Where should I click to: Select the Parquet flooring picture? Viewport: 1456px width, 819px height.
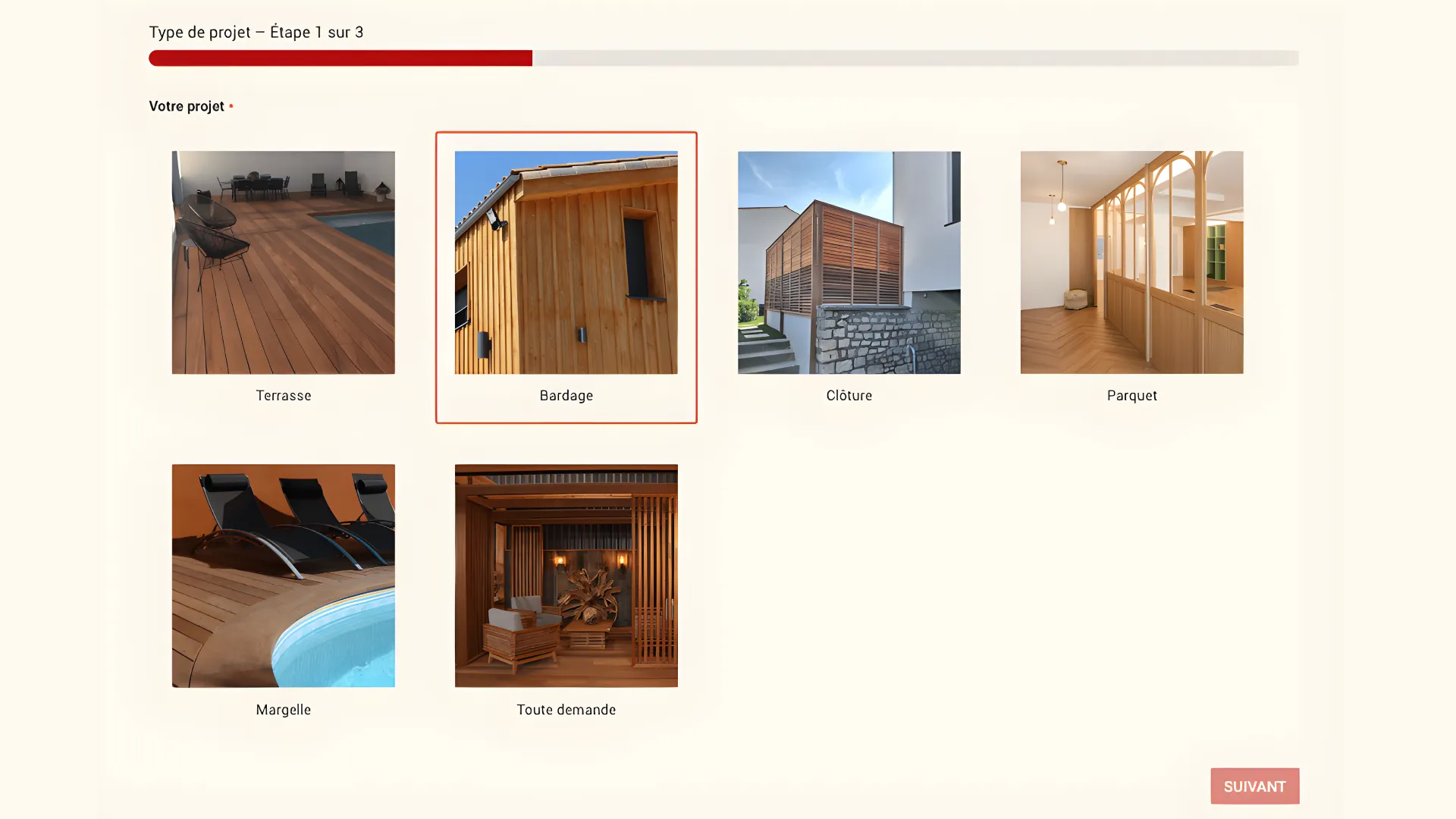[x=1131, y=262]
